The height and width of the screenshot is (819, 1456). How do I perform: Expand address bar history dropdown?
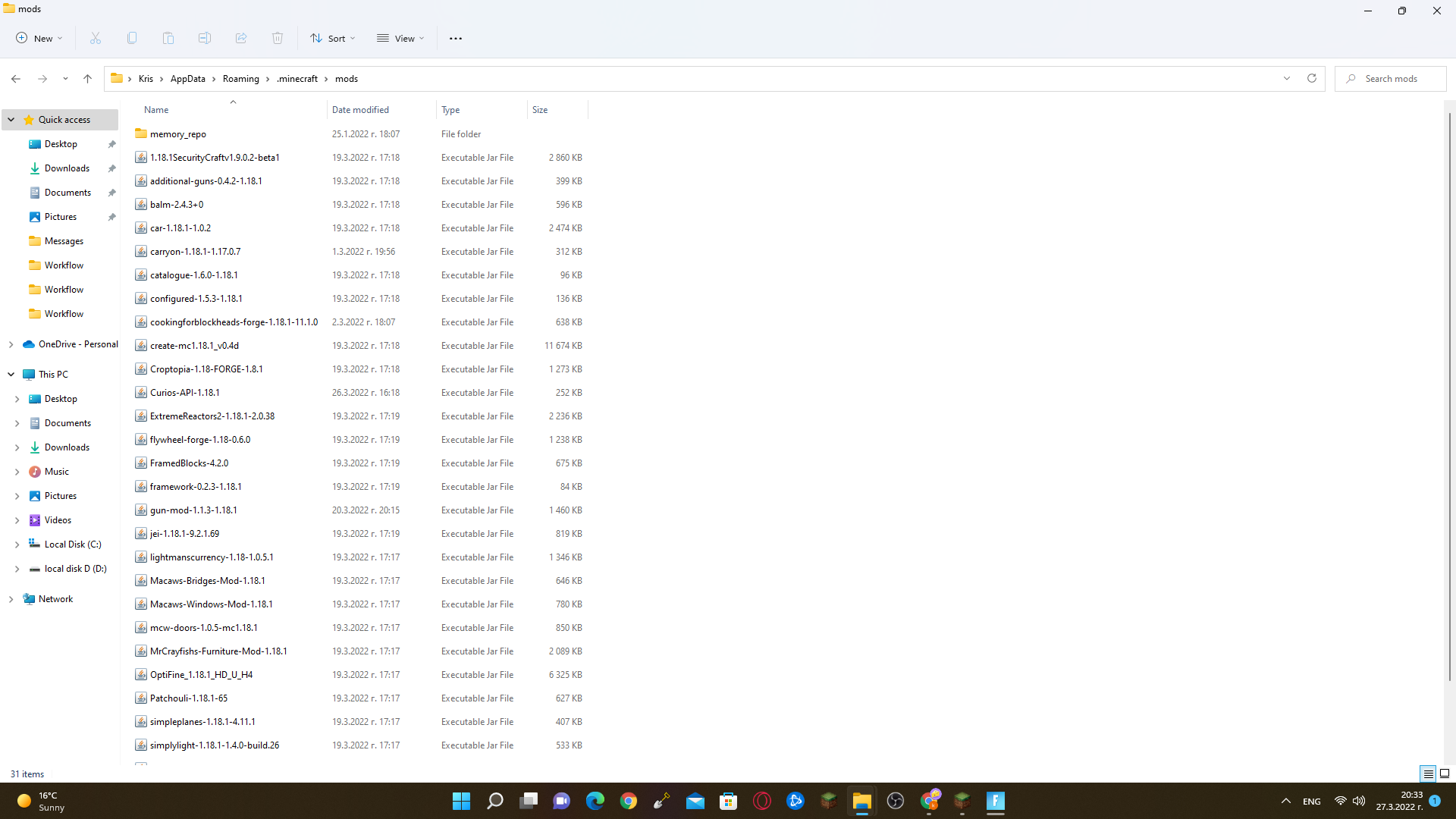1287,79
